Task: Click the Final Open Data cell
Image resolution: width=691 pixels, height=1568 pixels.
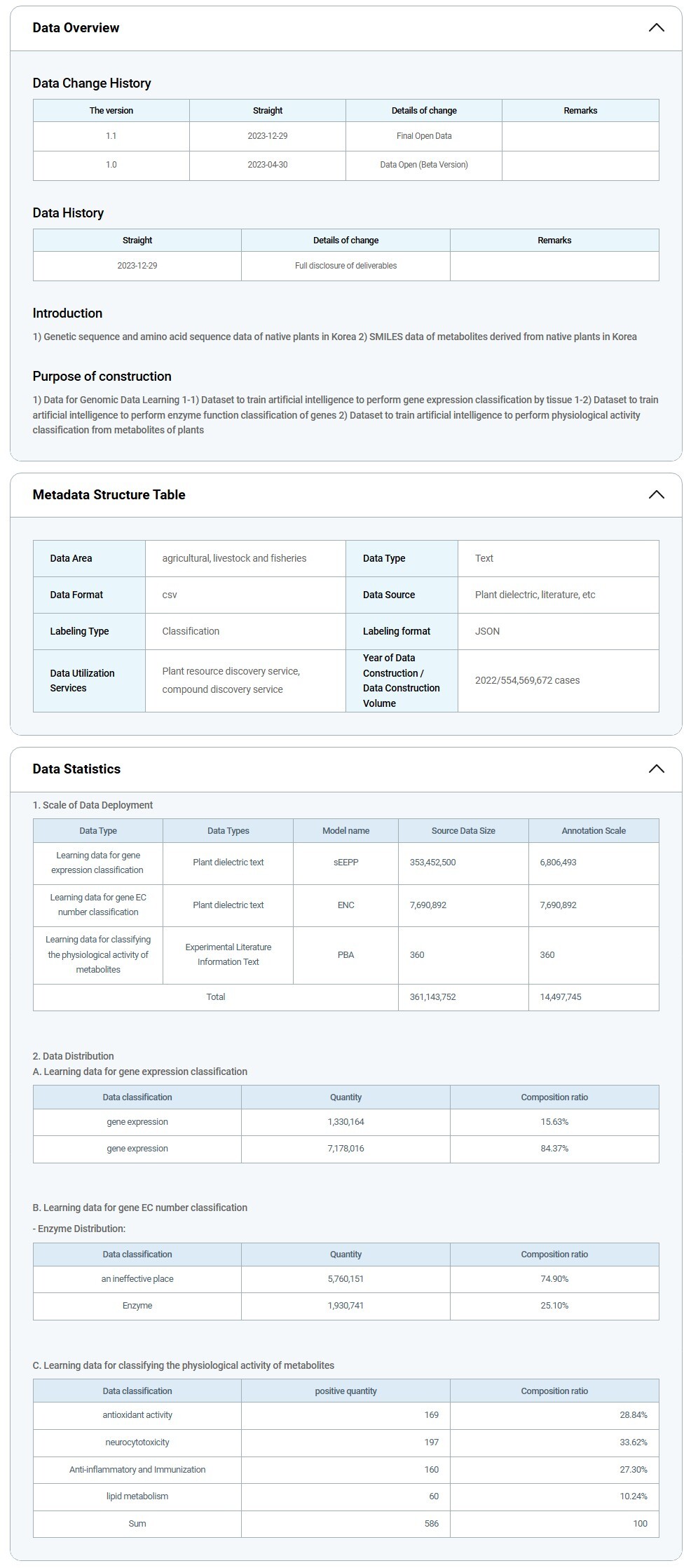Action: pyautogui.click(x=423, y=136)
